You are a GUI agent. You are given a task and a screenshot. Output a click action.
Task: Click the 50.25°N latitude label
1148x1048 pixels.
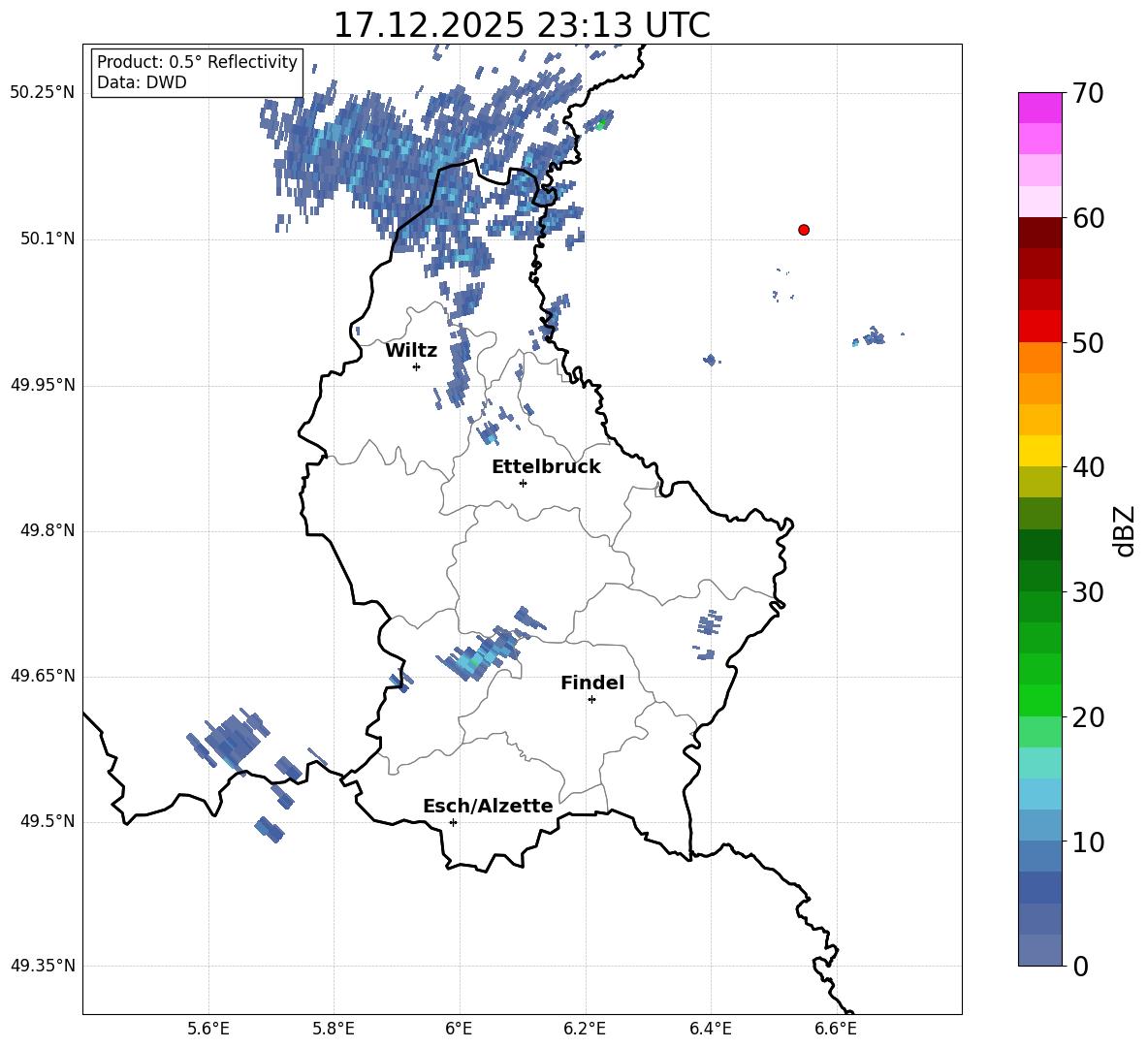(43, 93)
